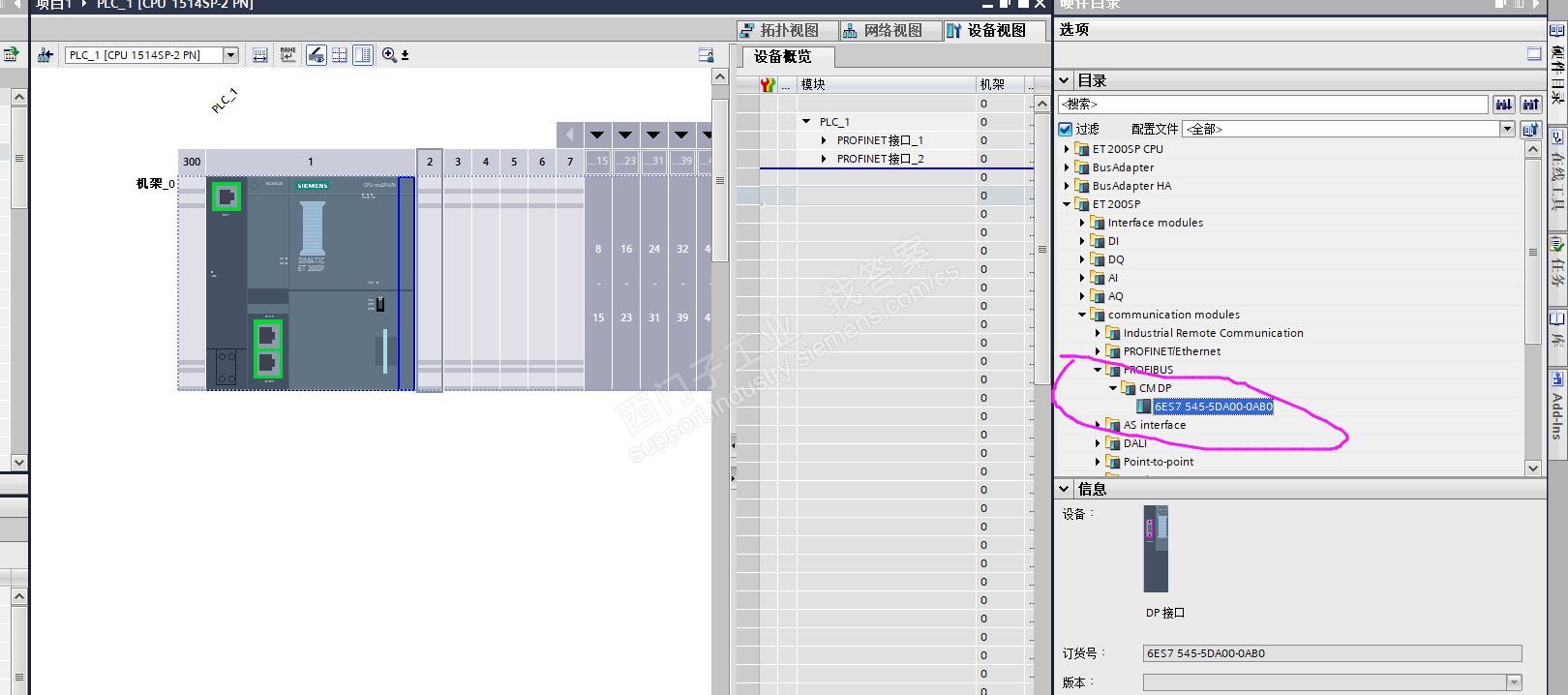Click the upper port of CPU dual-port interface
Viewport: 1568px width, 695px height.
[268, 336]
